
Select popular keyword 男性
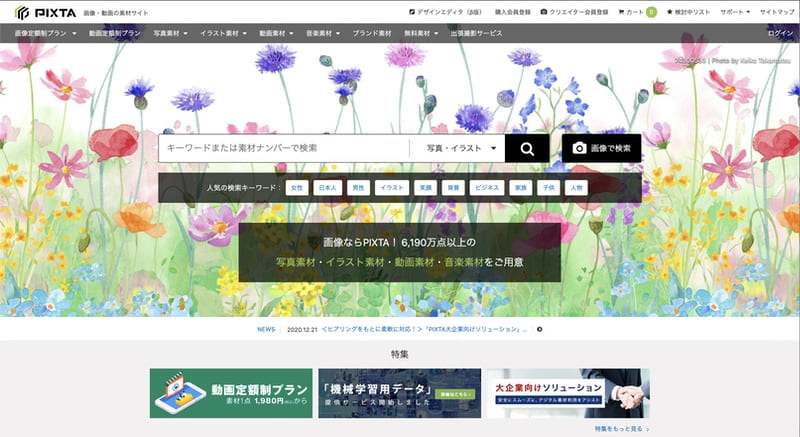click(359, 188)
